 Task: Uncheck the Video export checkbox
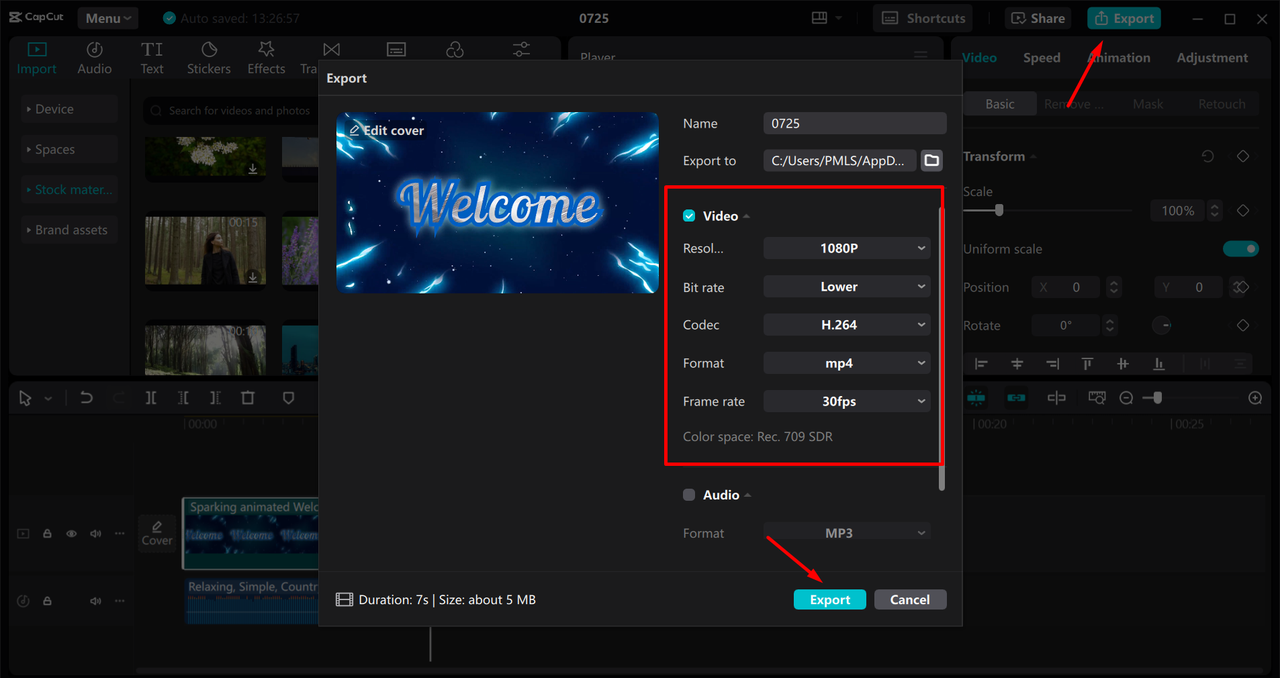[x=689, y=216]
